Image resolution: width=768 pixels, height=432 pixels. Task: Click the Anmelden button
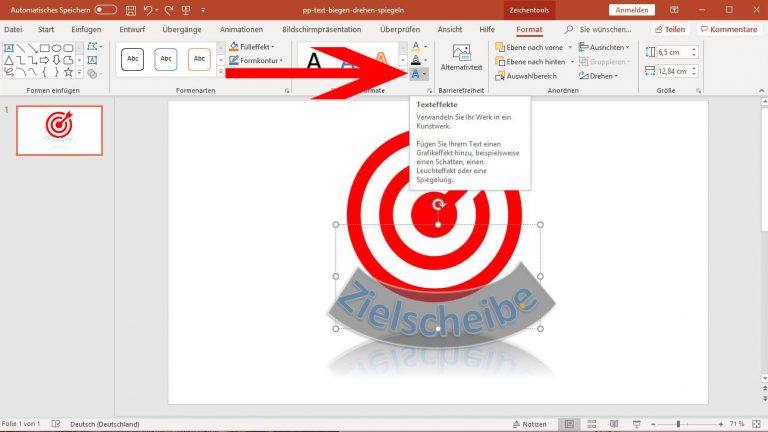631,10
